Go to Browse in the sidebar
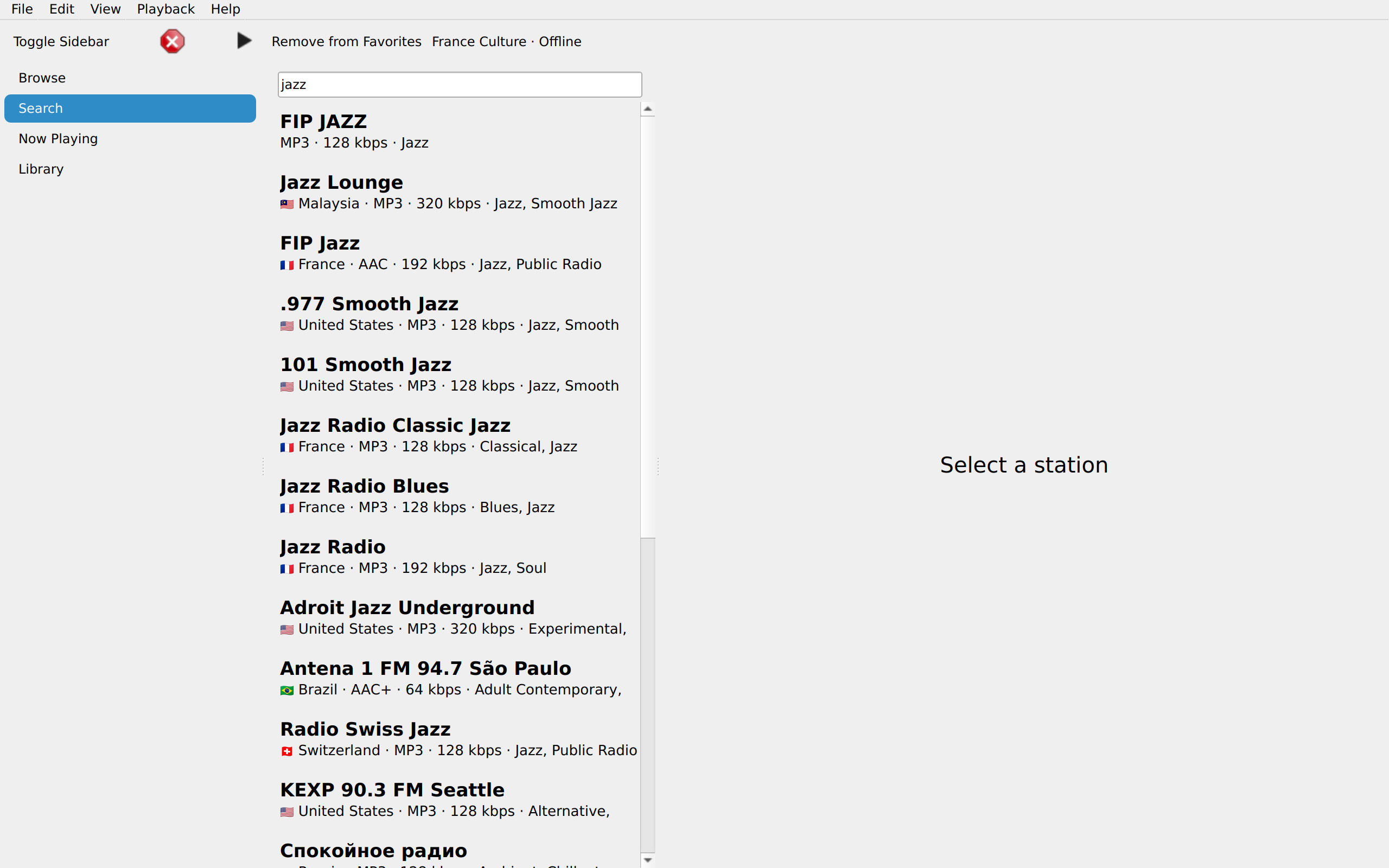 130,78
